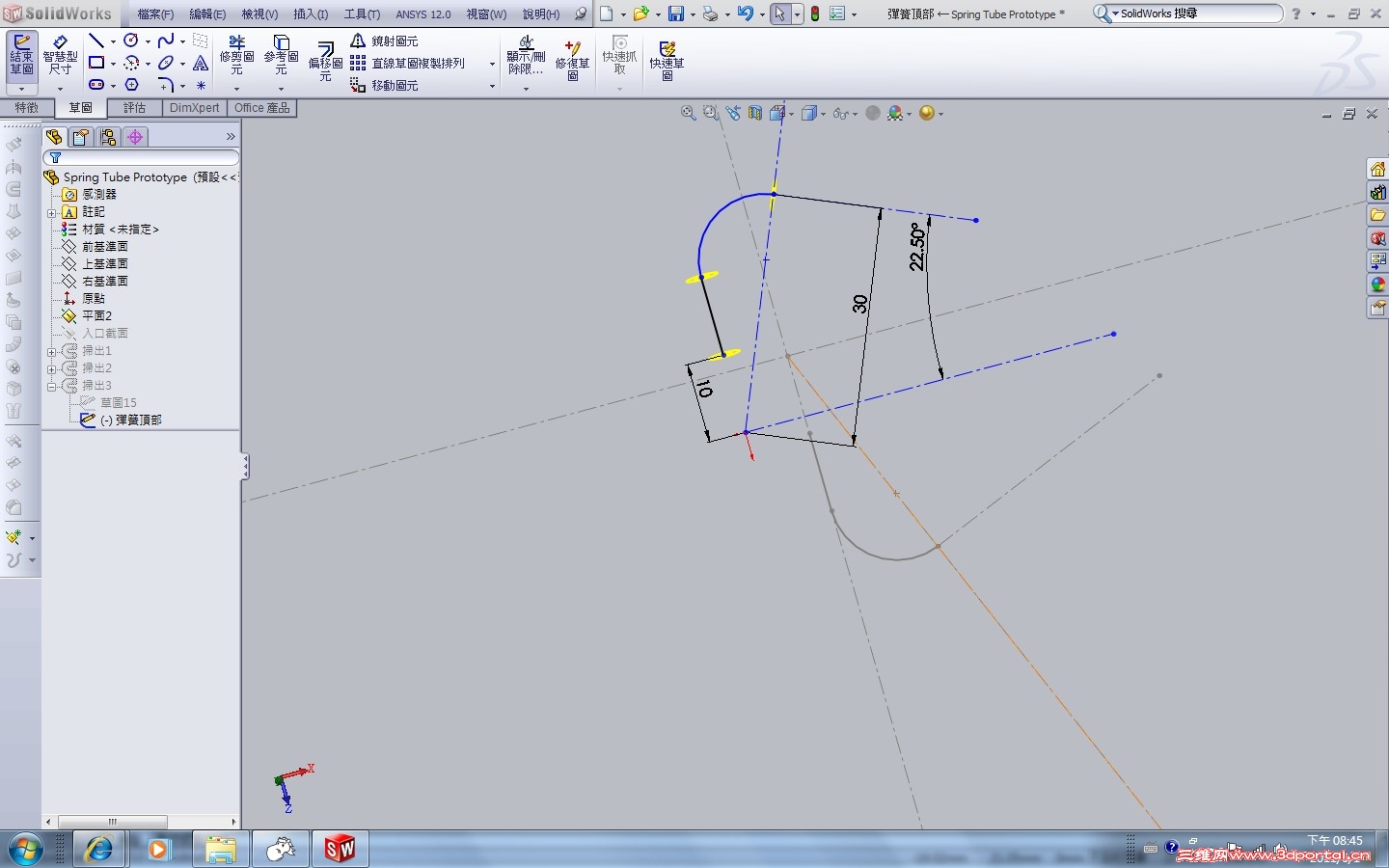Click 參考圖元 Convert Entities tool

pyautogui.click(x=281, y=55)
